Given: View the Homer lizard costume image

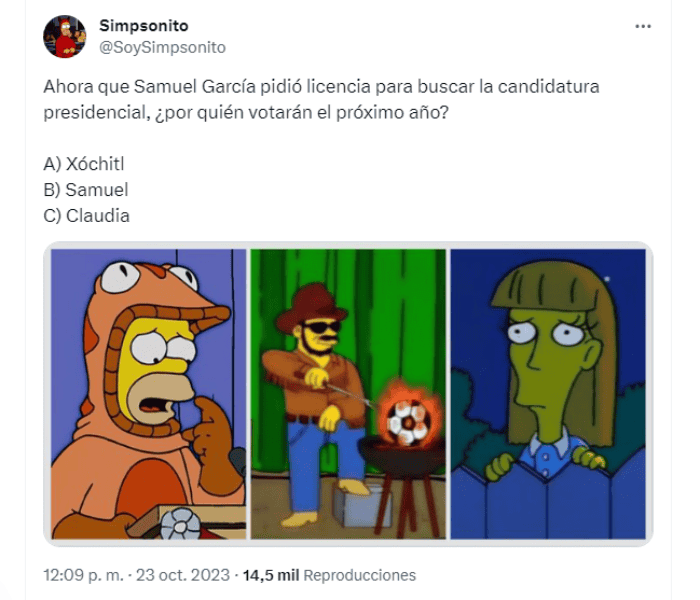Looking at the screenshot, I should 149,394.
